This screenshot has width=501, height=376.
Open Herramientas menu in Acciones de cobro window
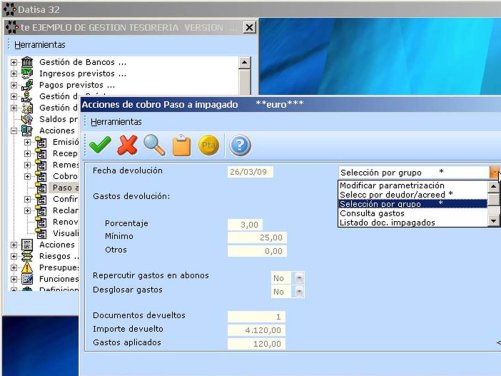116,122
